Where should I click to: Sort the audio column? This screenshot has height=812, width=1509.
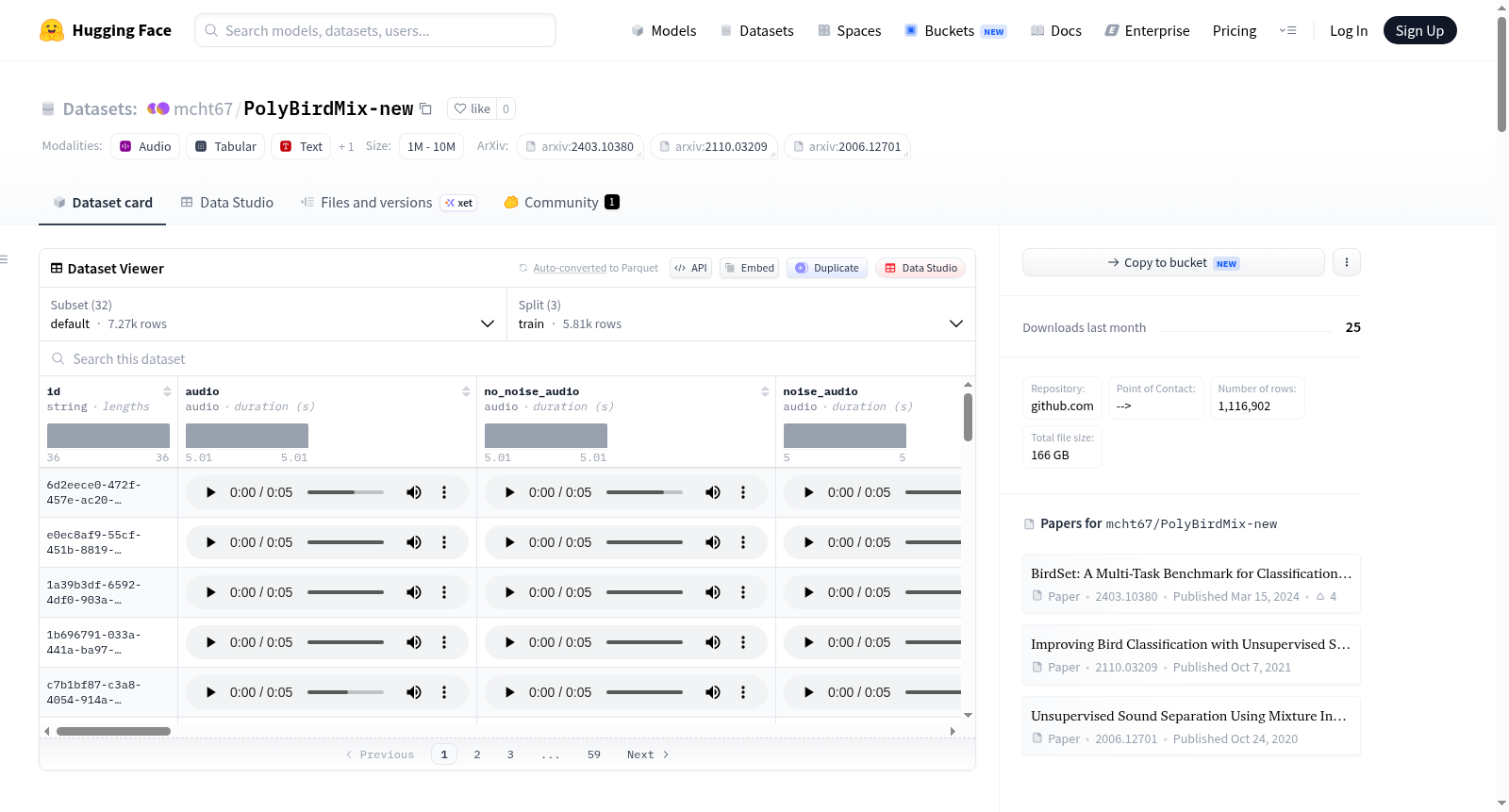pyautogui.click(x=466, y=391)
